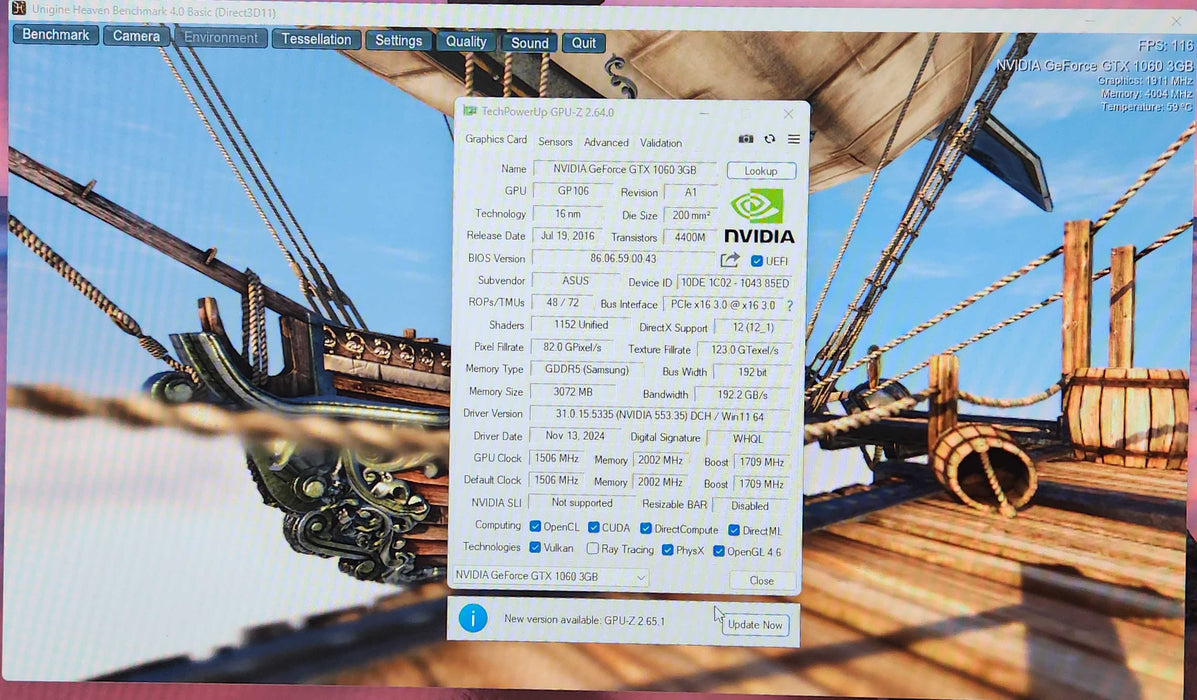Image resolution: width=1197 pixels, height=700 pixels.
Task: Click the DirectX Support value "12 (12_1)"
Action: coord(753,327)
